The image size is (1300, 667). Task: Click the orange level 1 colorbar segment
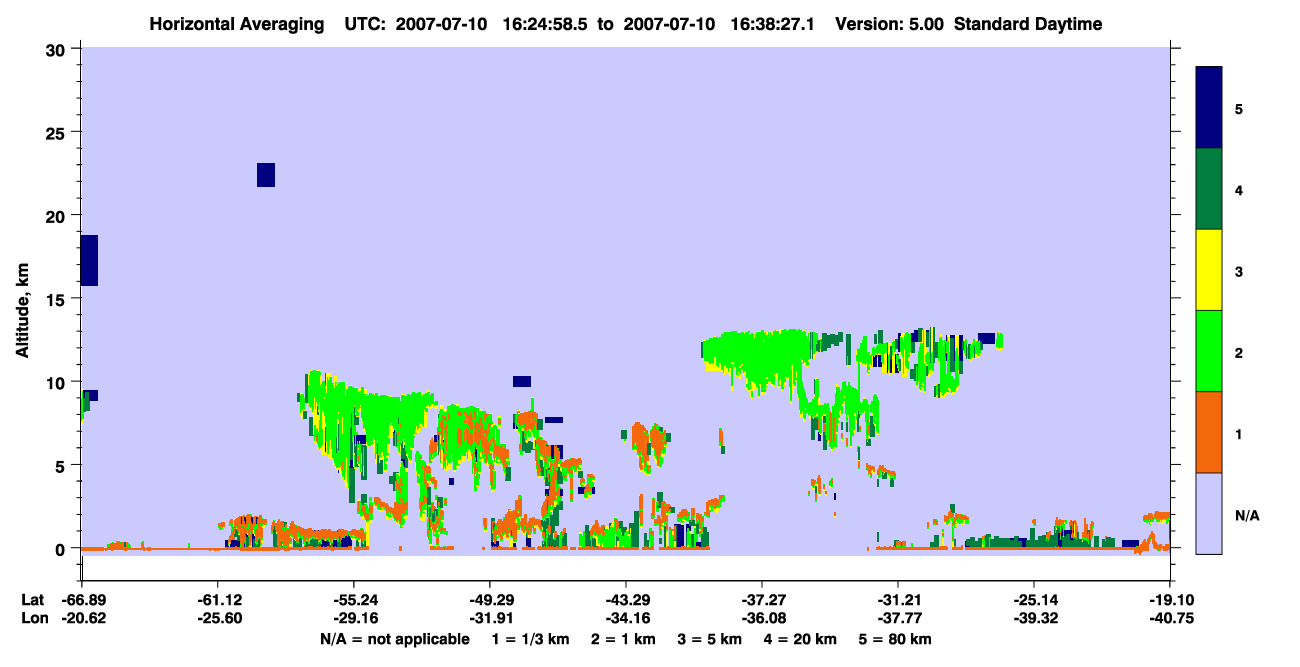[x=1209, y=432]
